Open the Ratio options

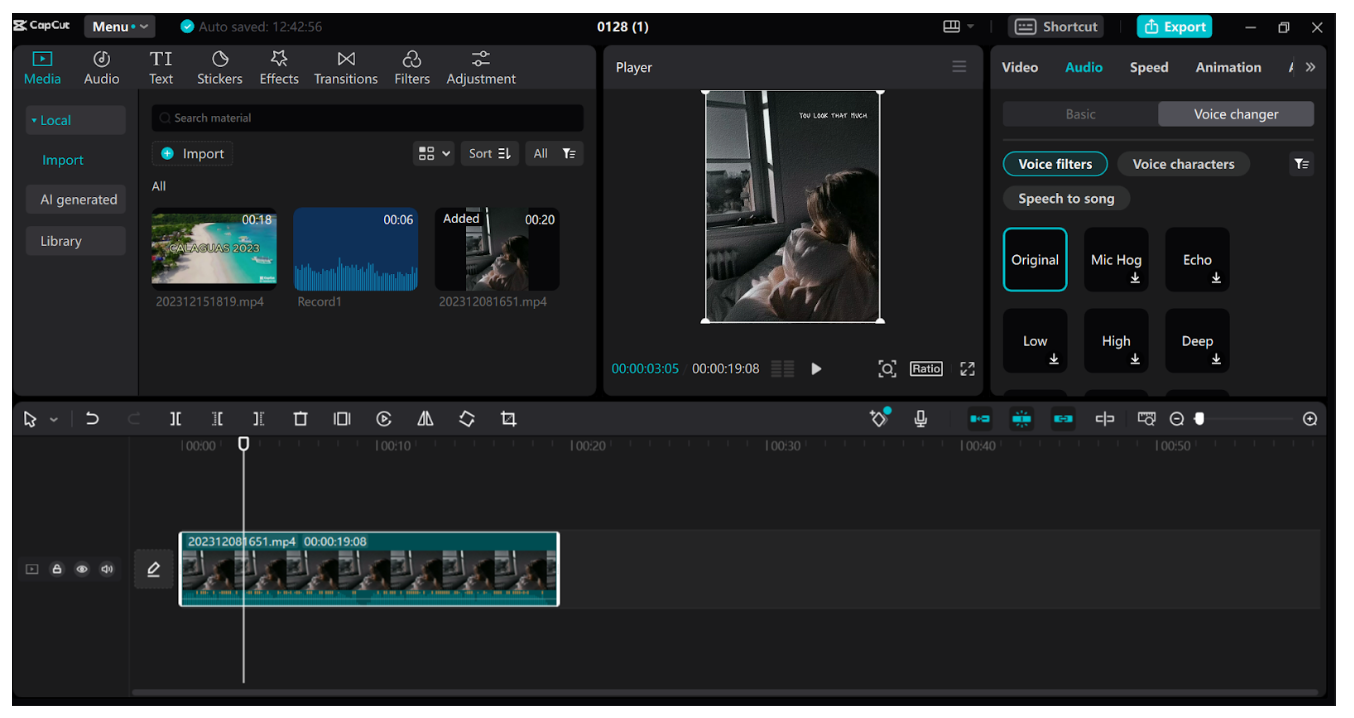coord(926,369)
